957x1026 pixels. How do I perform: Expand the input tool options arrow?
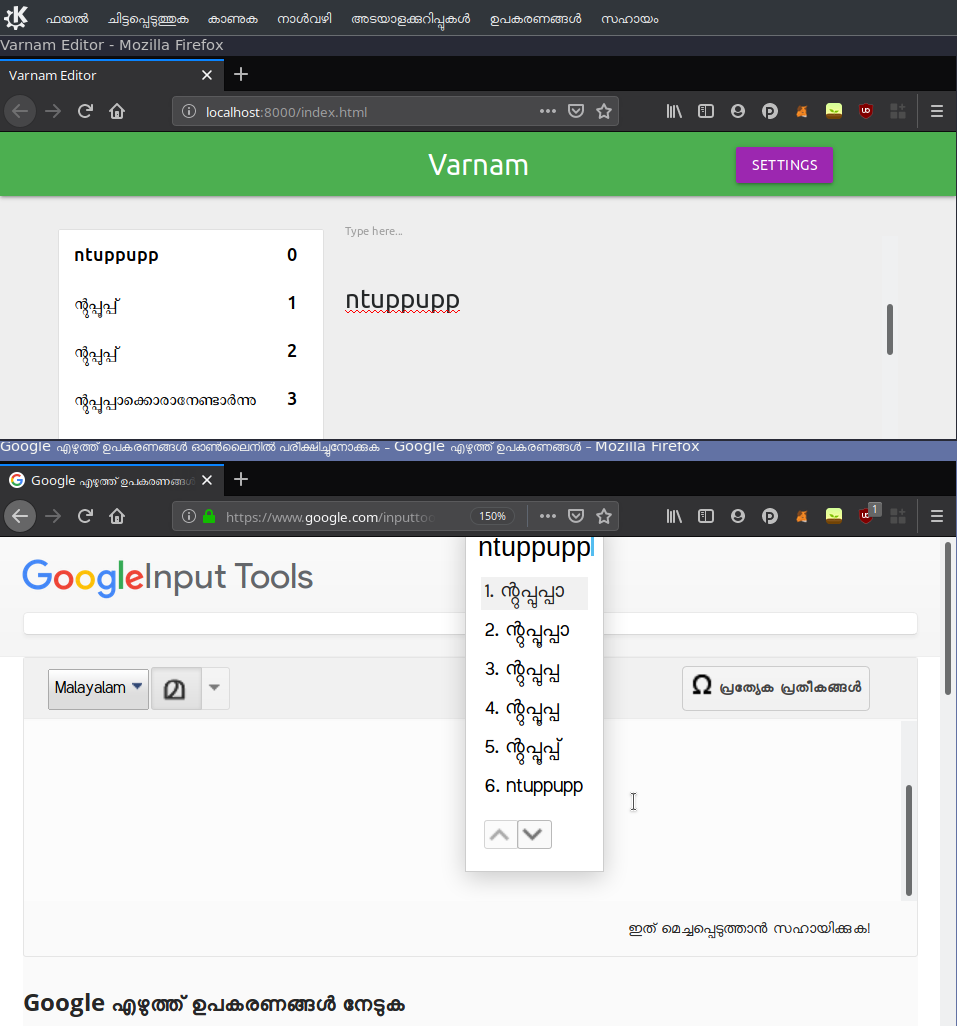coord(215,688)
